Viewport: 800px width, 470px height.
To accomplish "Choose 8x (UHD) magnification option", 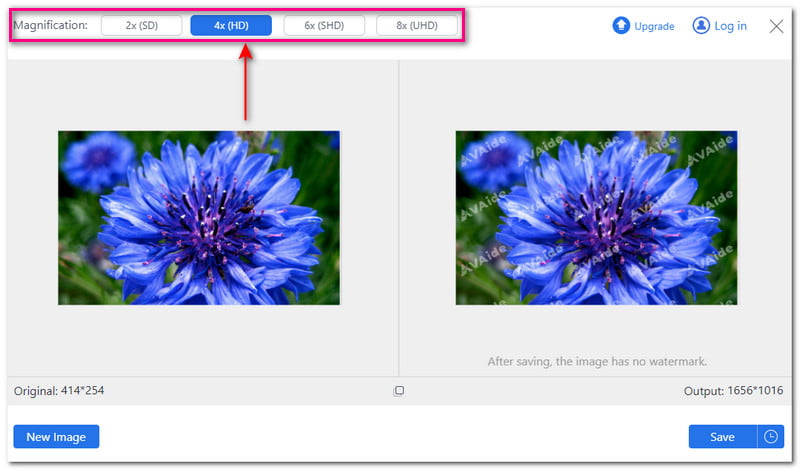I will pyautogui.click(x=417, y=25).
